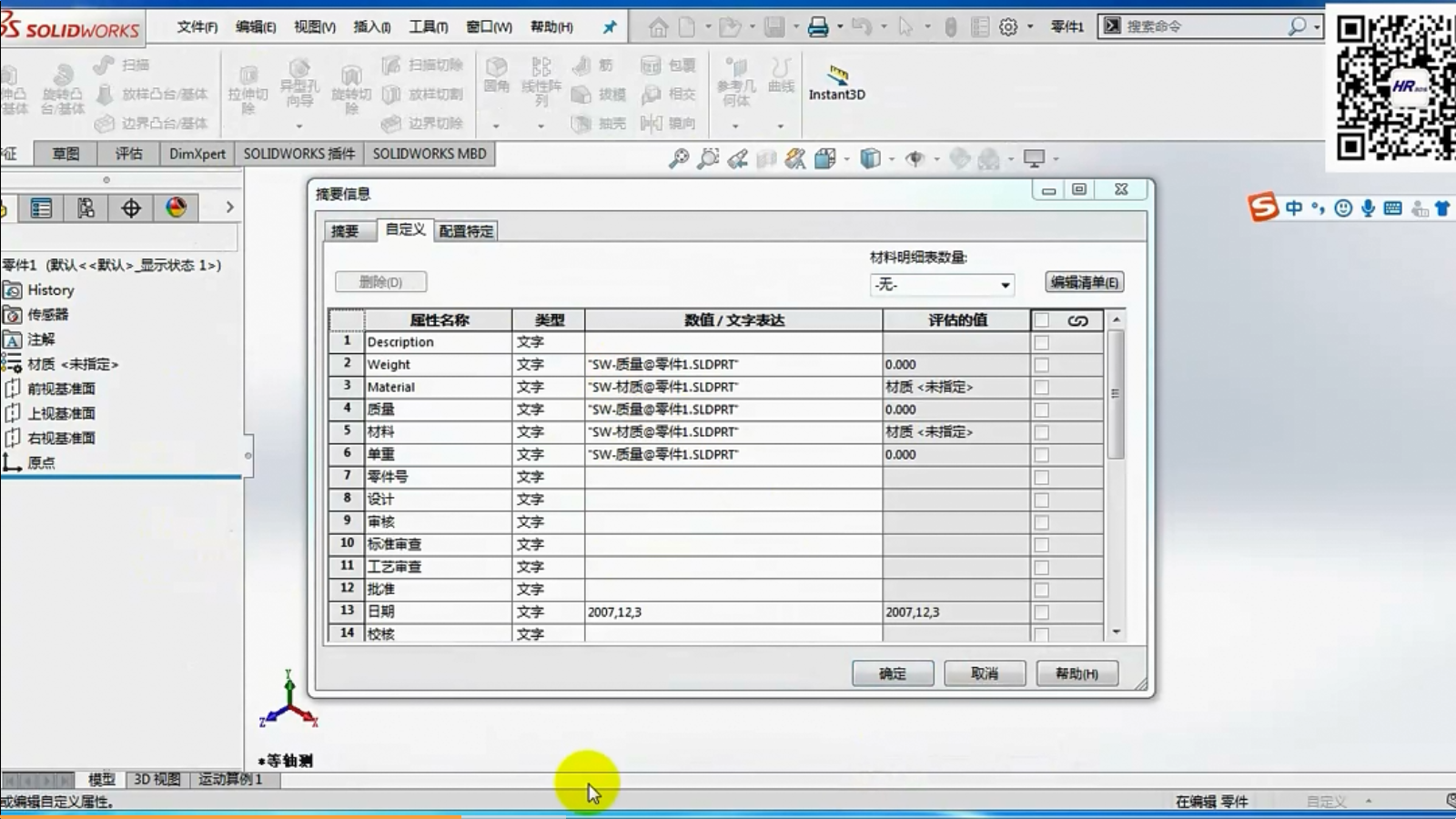Click the 确定 button
Viewport: 1456px width, 819px height.
pyautogui.click(x=893, y=673)
